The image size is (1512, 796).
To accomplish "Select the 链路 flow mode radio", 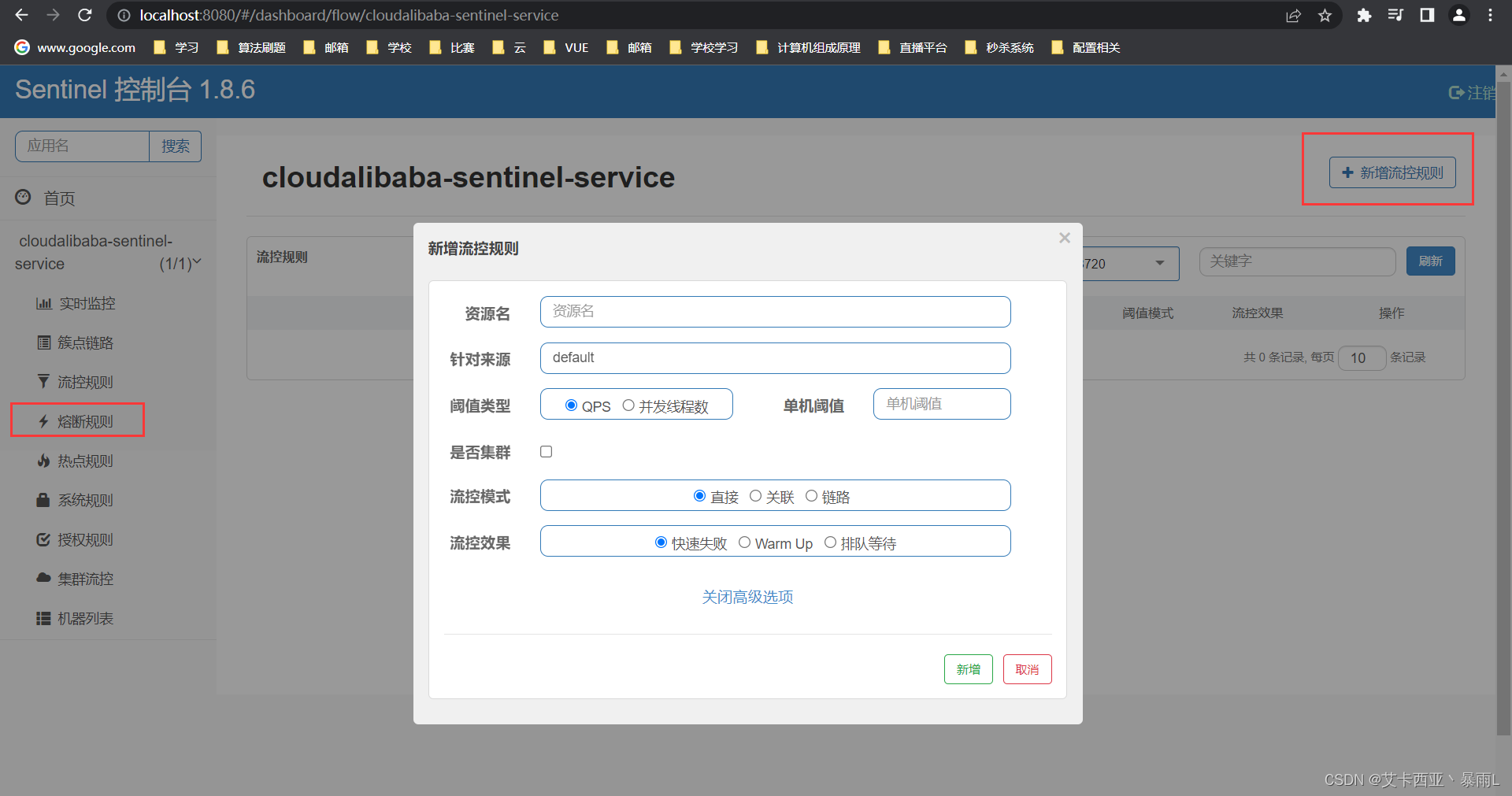I will click(811, 496).
